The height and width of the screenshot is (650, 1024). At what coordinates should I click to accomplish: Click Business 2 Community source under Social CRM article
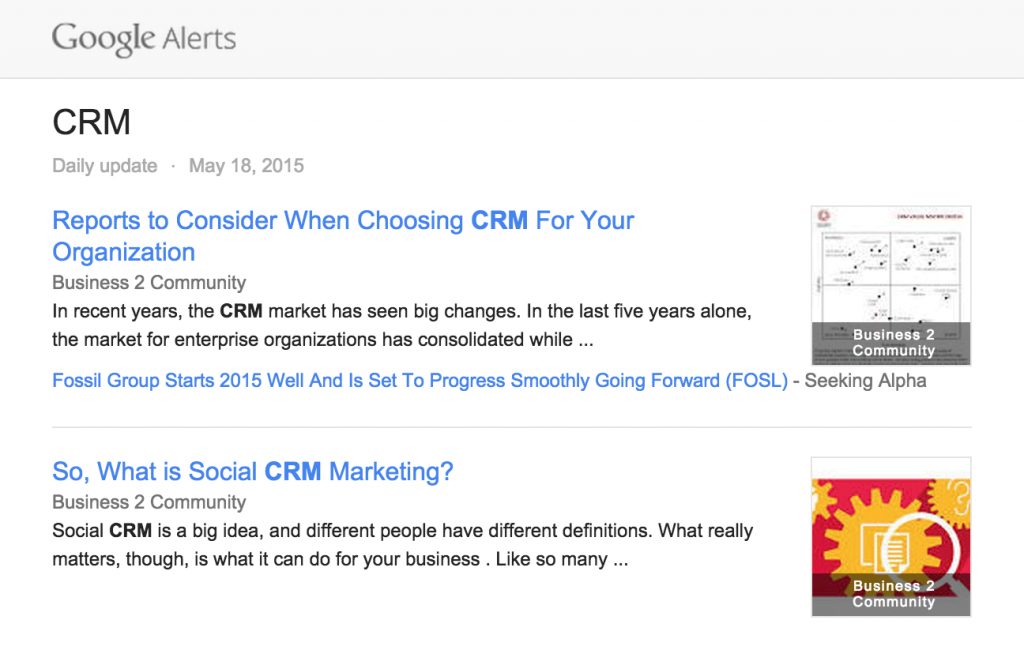tap(149, 502)
